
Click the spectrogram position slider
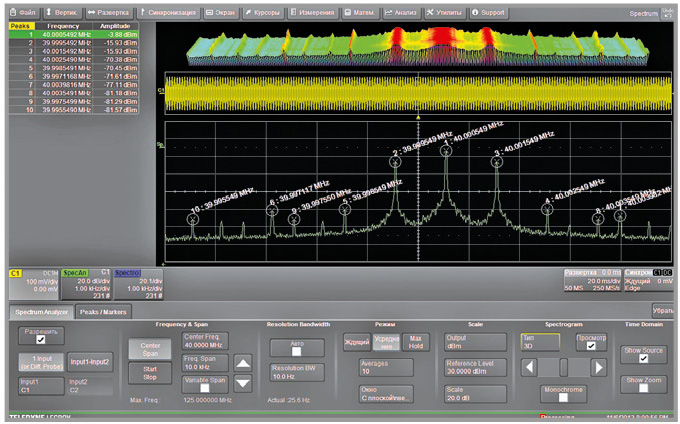(x=565, y=367)
